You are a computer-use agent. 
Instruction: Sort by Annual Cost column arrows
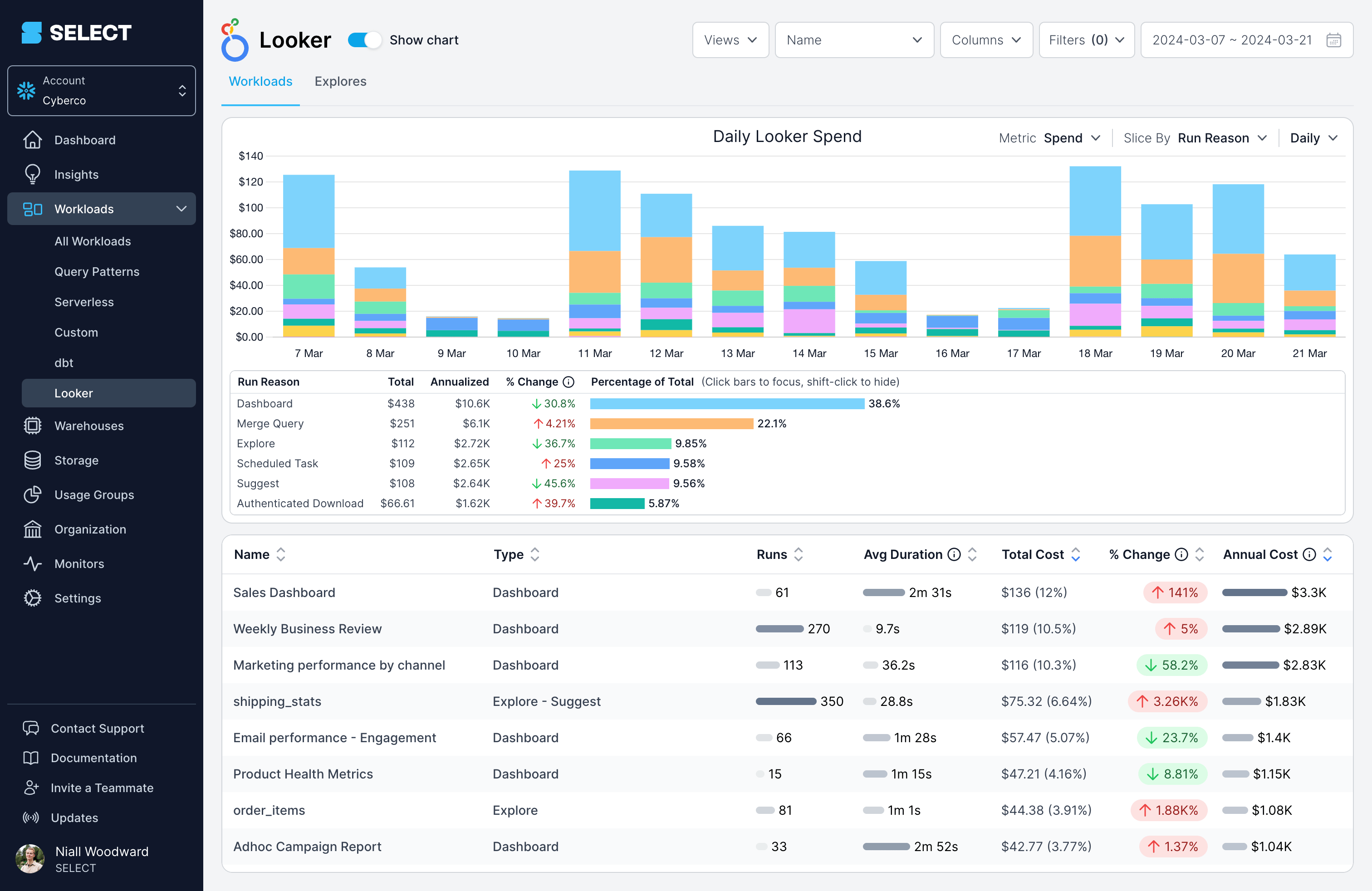click(x=1327, y=554)
